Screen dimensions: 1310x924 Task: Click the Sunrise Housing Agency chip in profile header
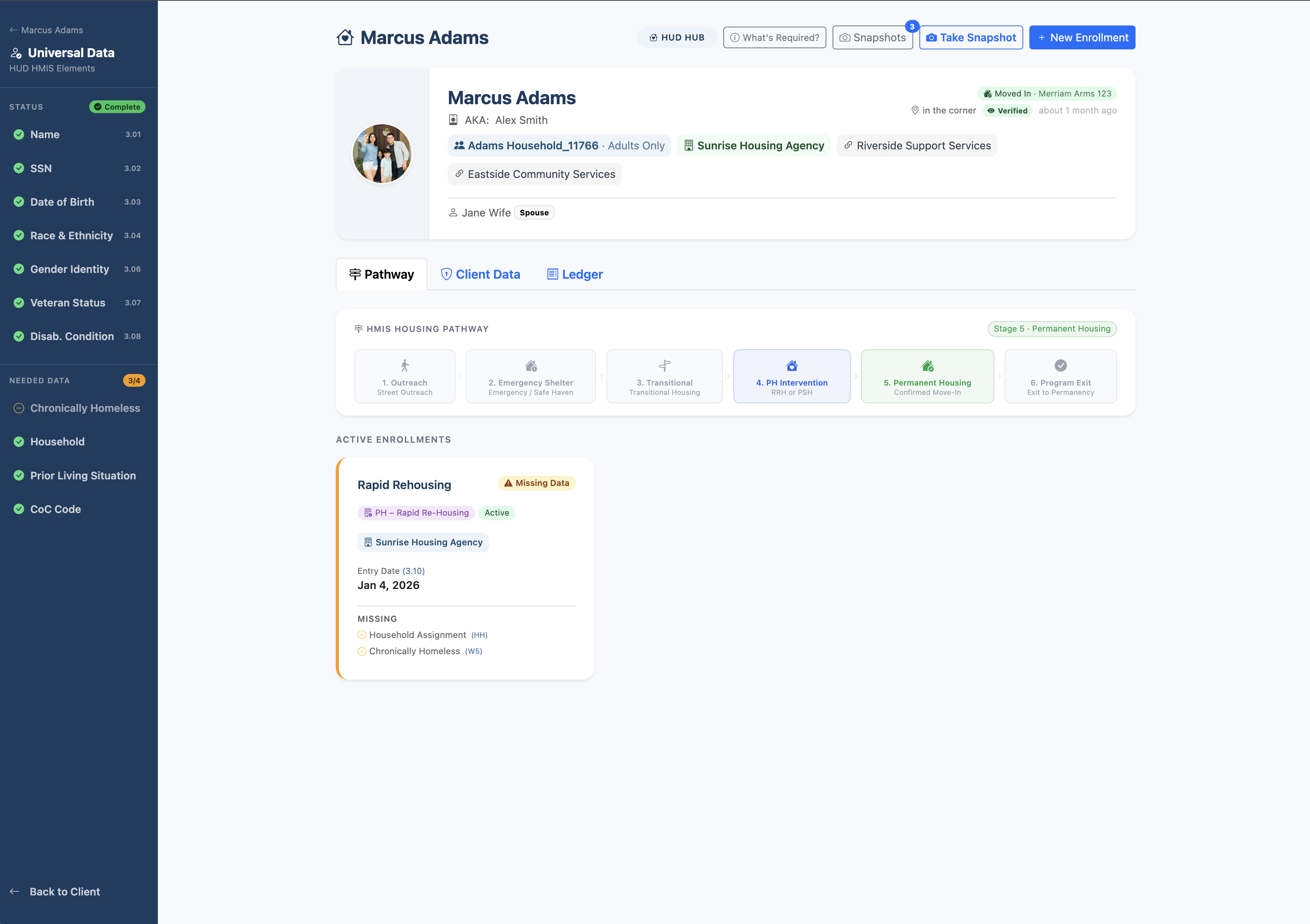754,146
